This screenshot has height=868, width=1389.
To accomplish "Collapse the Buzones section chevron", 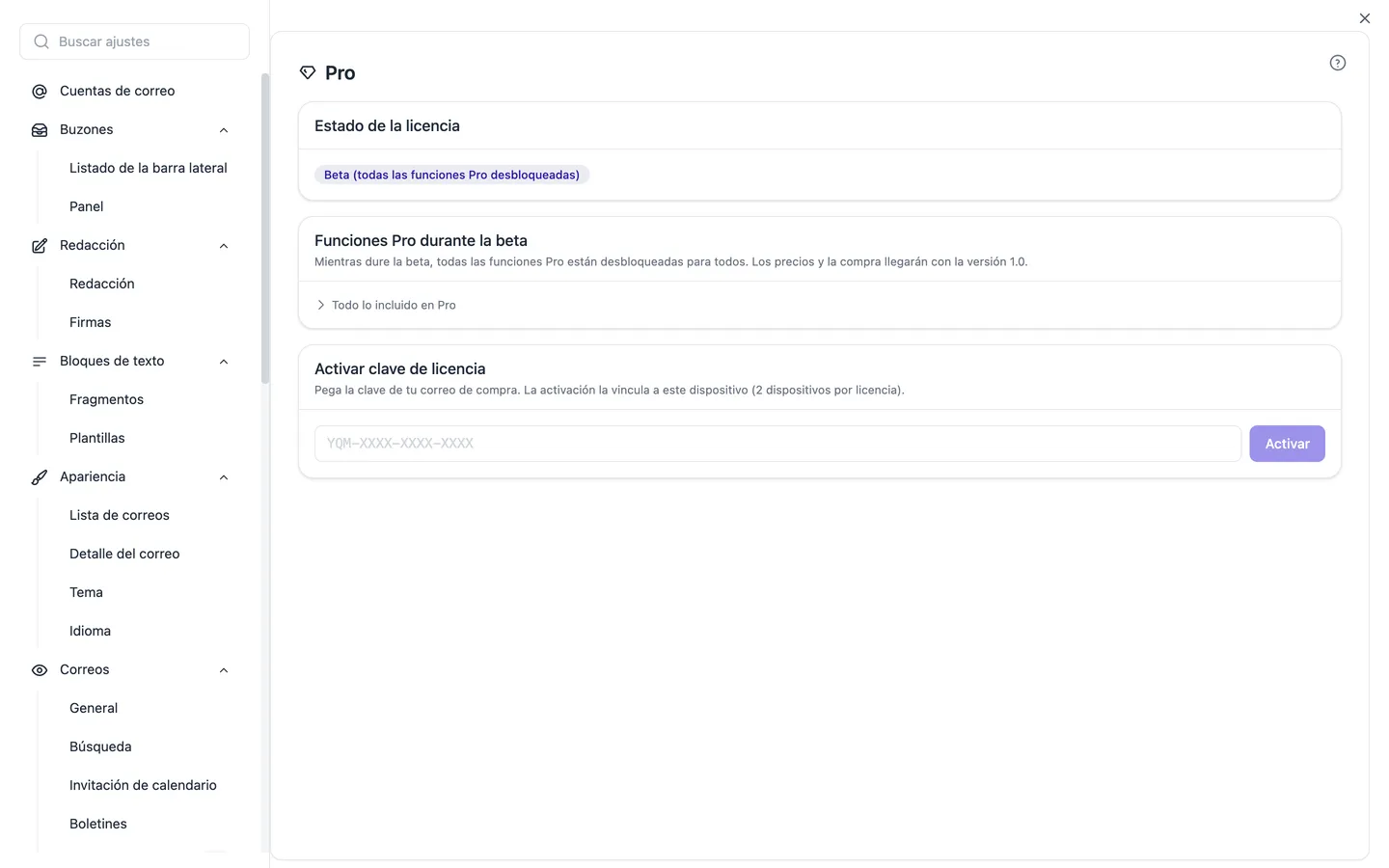I will point(224,130).
